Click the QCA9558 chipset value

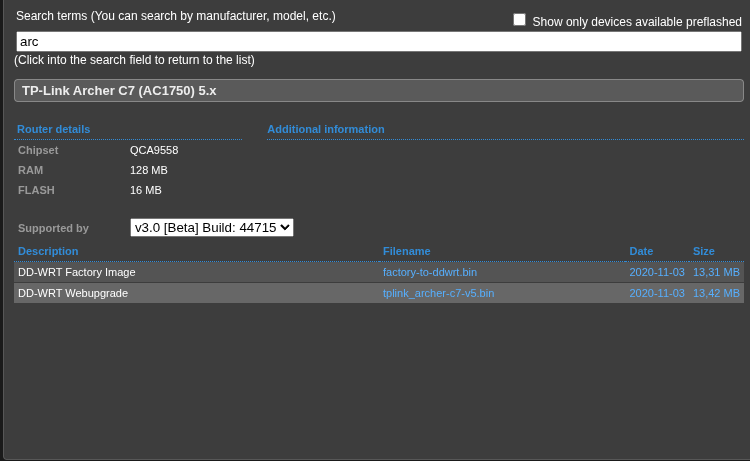tap(154, 150)
